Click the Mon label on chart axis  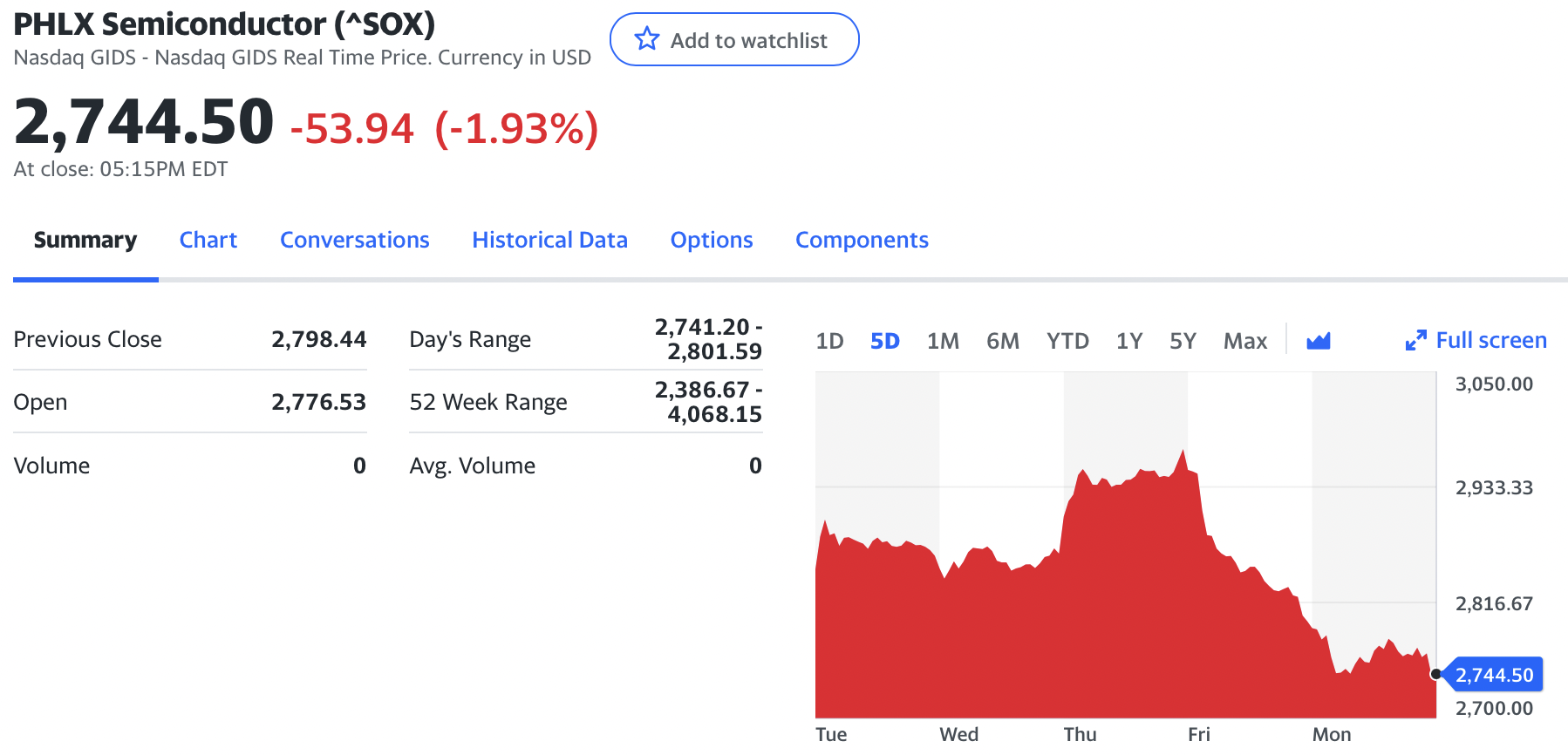click(1332, 734)
